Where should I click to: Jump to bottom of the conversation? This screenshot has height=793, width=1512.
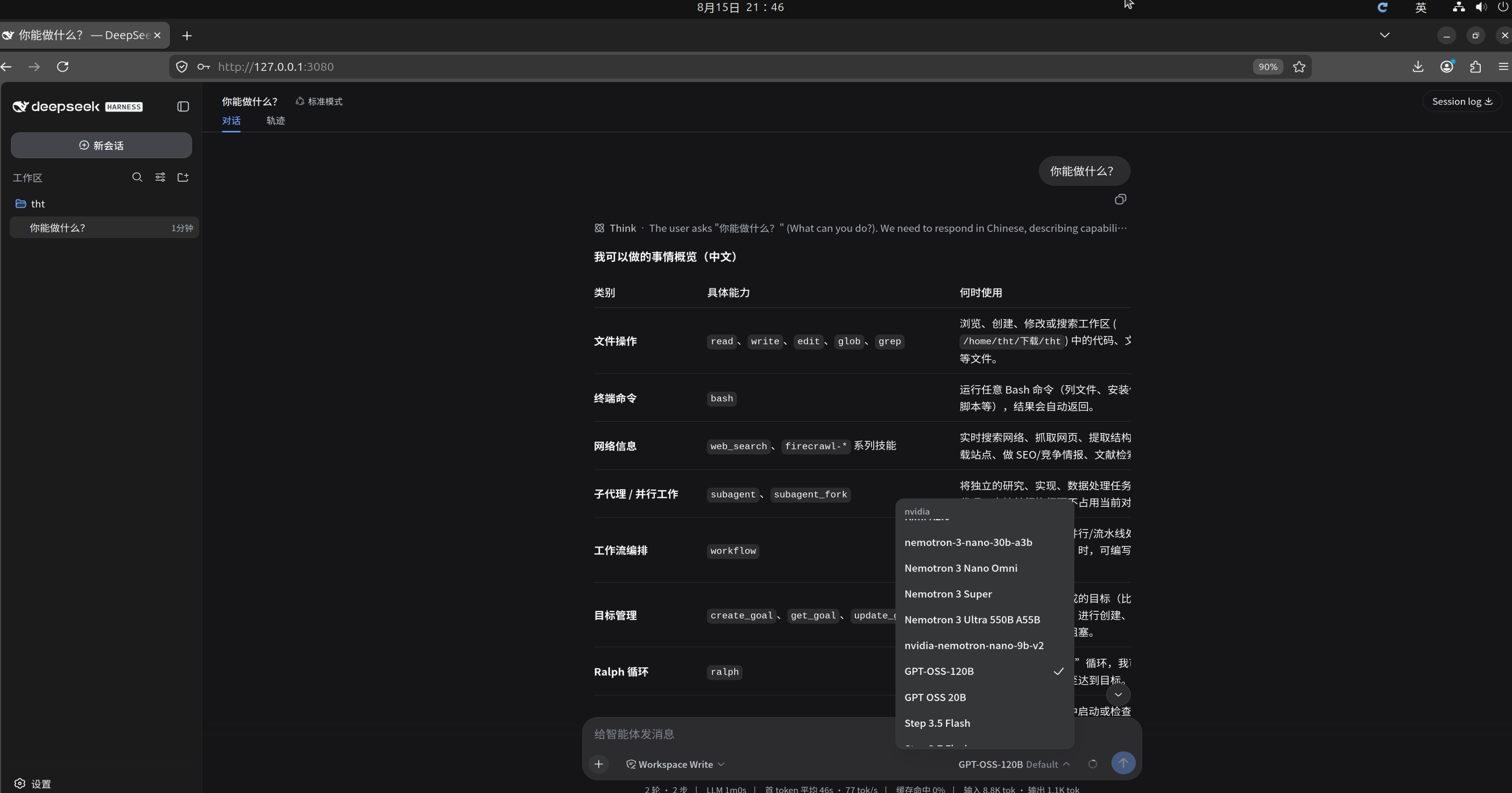(x=1118, y=695)
